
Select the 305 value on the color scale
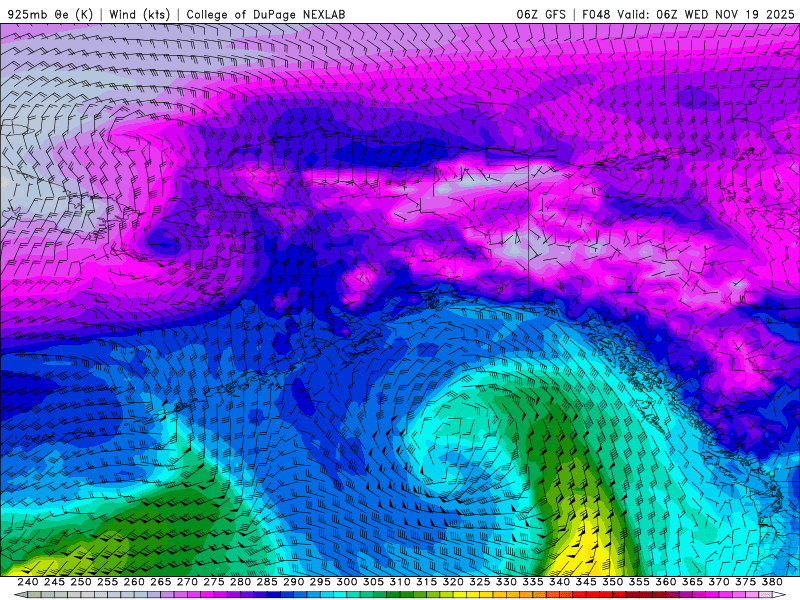373,582
